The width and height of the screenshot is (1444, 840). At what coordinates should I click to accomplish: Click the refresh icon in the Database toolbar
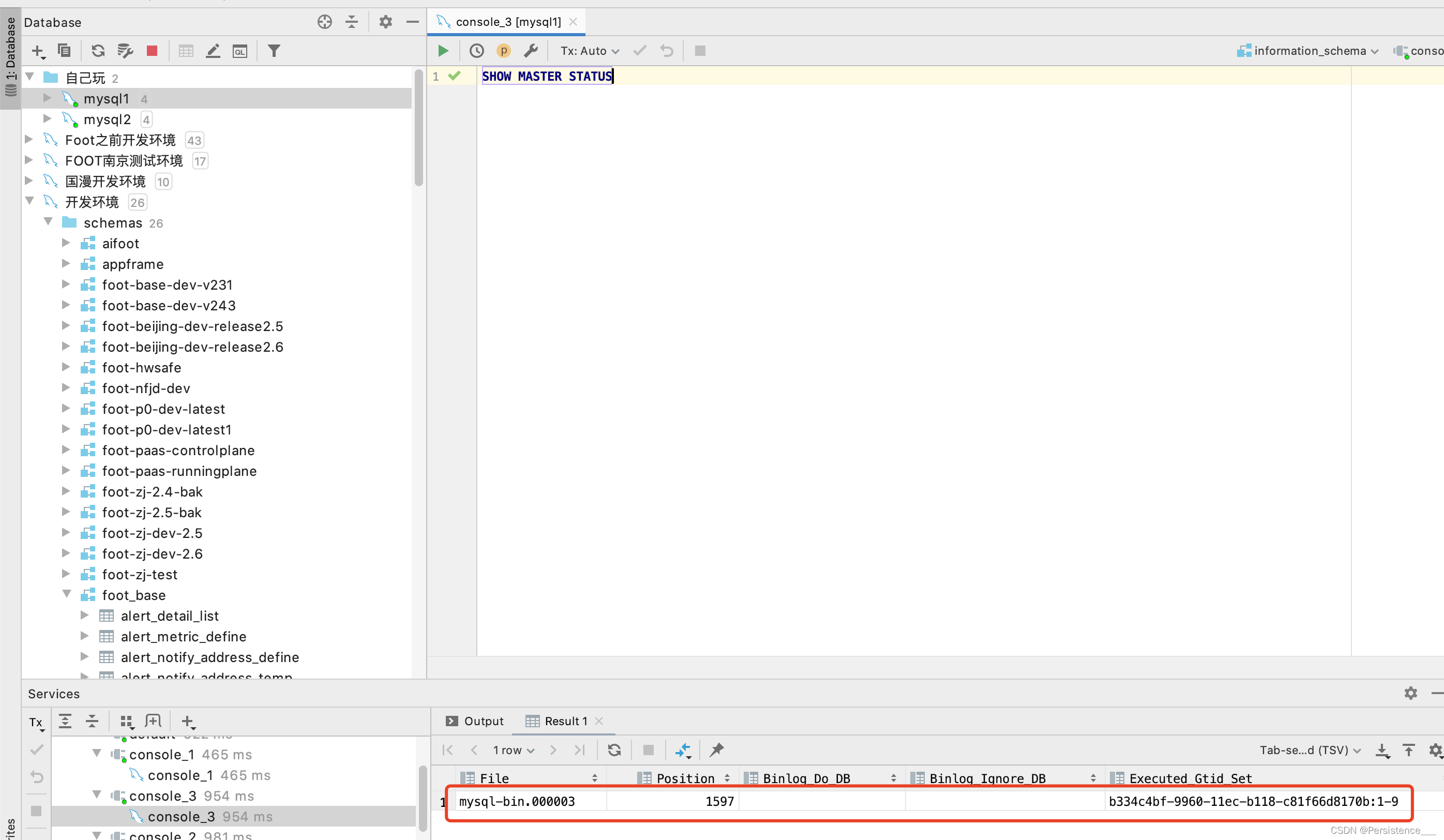[x=98, y=51]
